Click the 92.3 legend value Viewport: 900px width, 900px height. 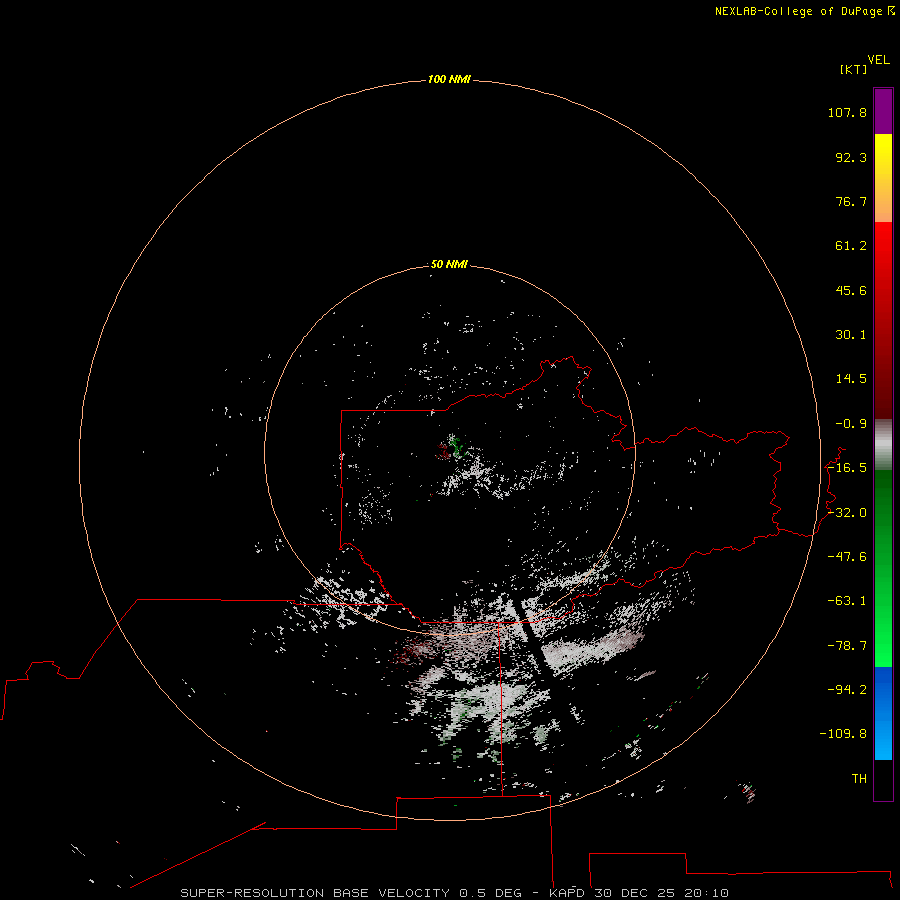851,157
